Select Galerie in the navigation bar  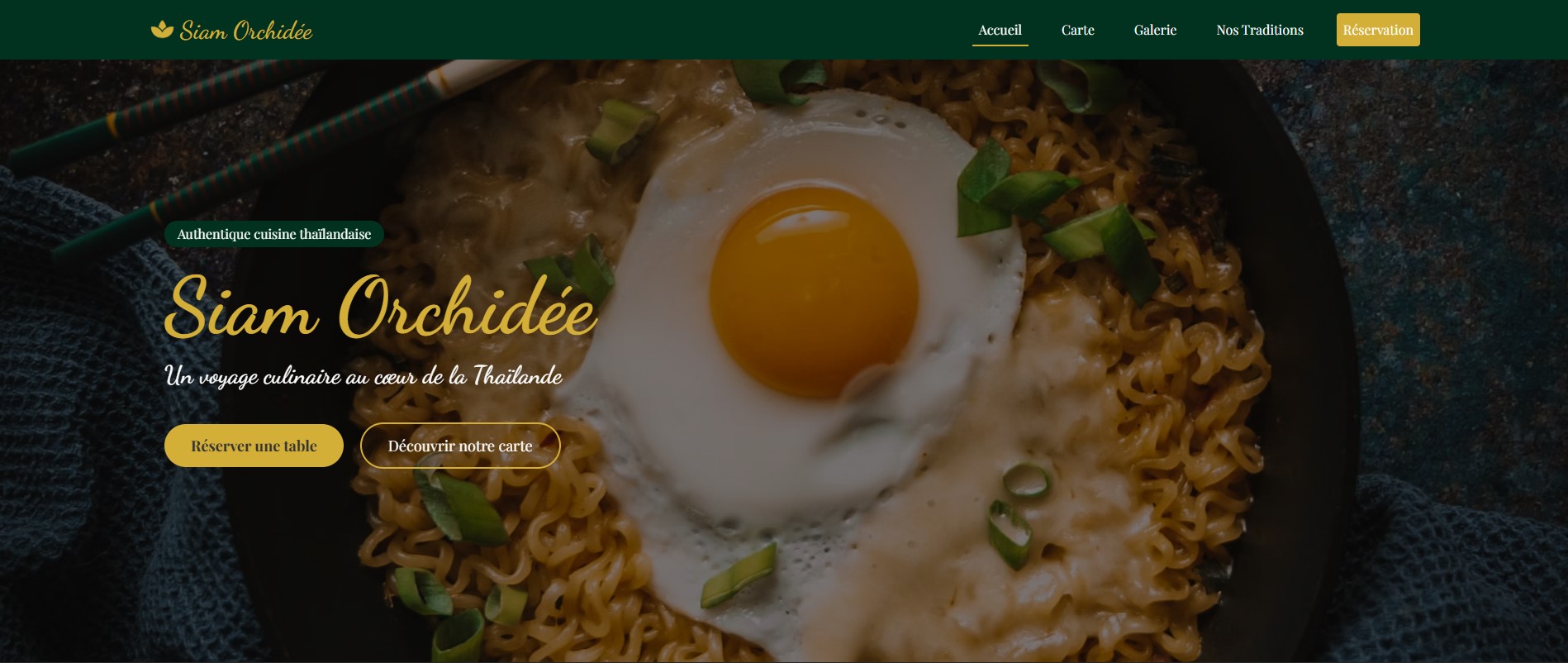click(1155, 30)
